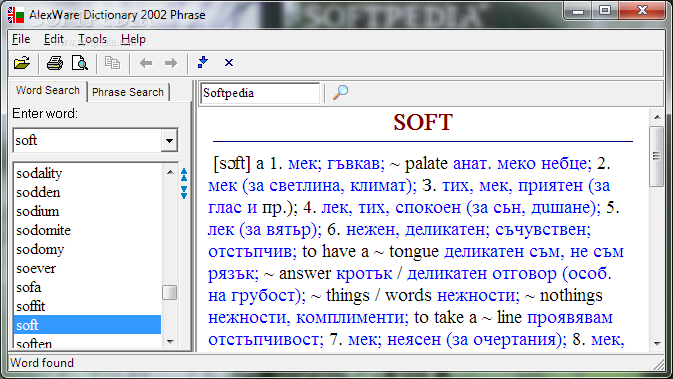Click the definition pane scrollbar thumb
673x379 pixels.
(657, 156)
